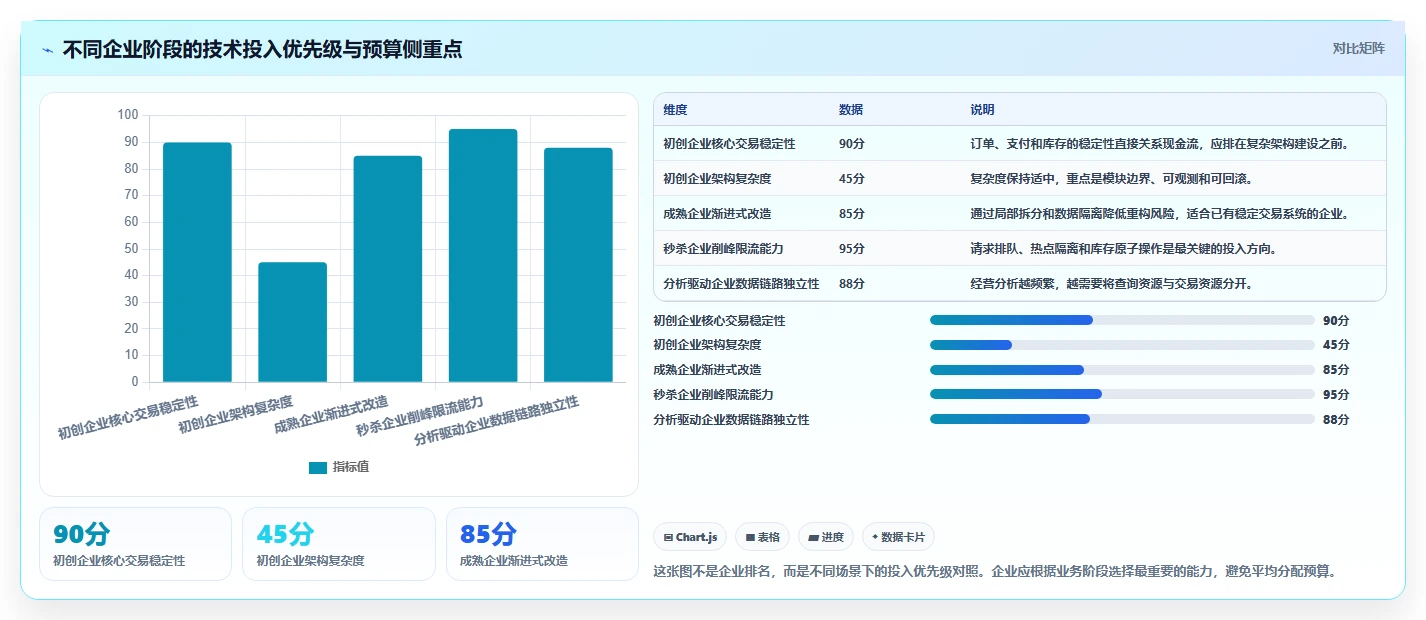This screenshot has width=1426, height=620.
Task: Click the 85分 value in table
Action: pos(852,214)
